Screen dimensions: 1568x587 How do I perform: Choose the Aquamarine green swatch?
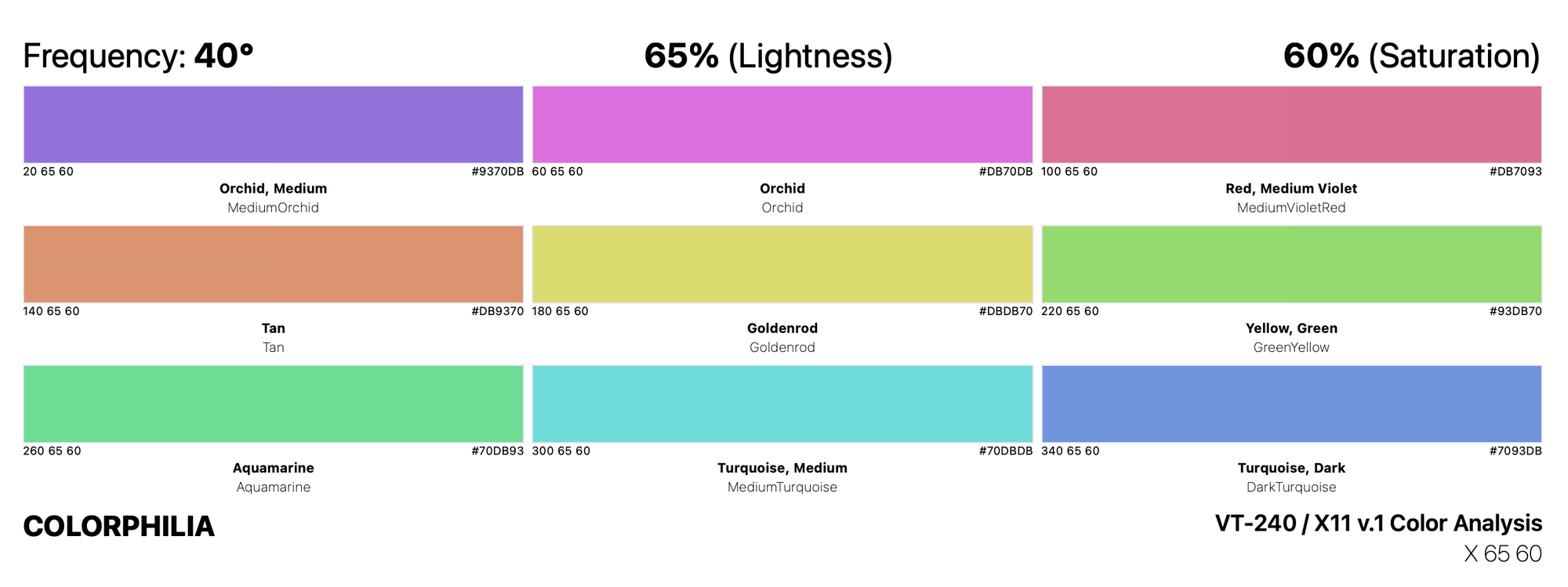click(273, 404)
